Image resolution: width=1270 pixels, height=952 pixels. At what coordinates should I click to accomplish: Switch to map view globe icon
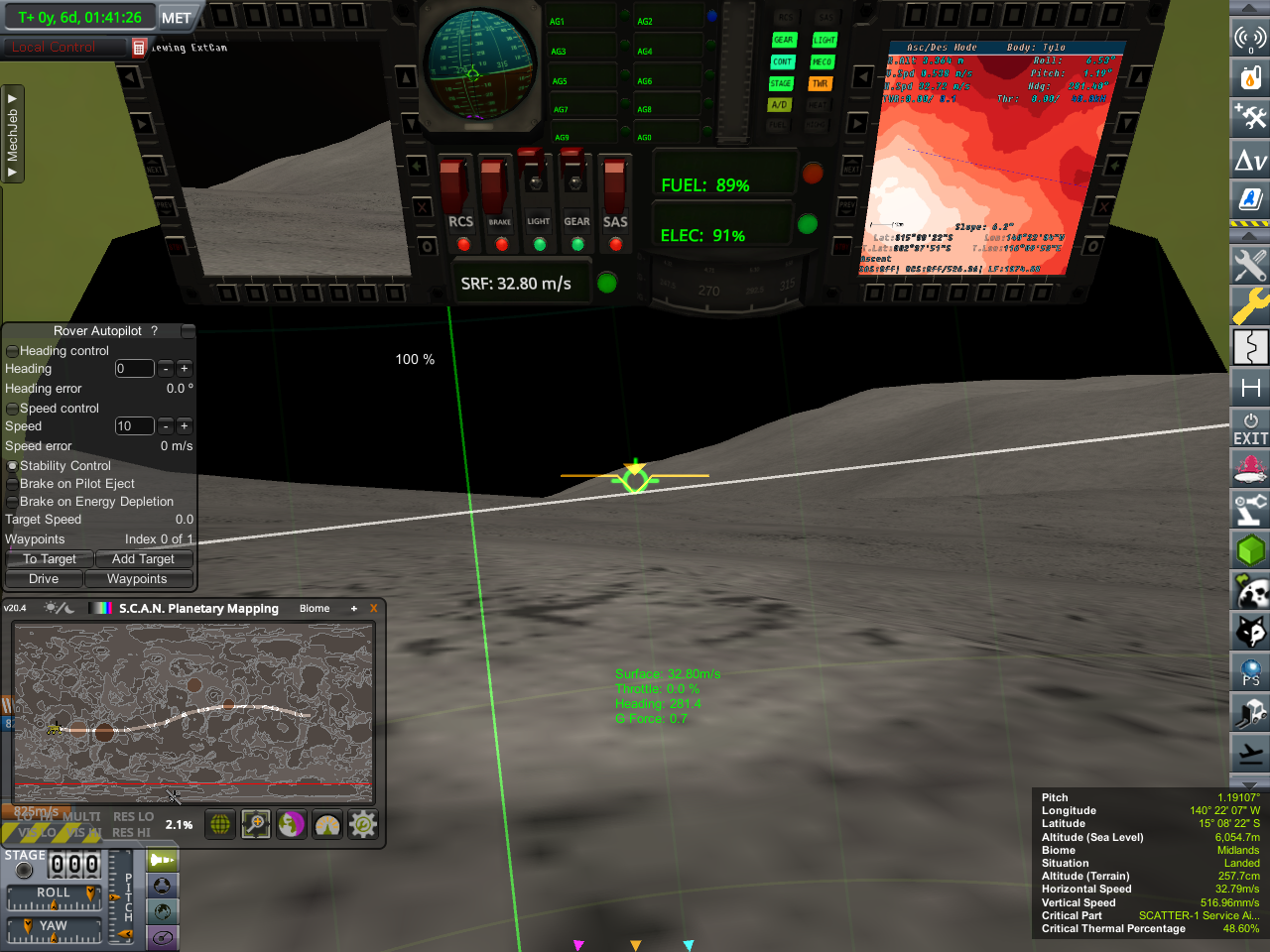click(162, 911)
